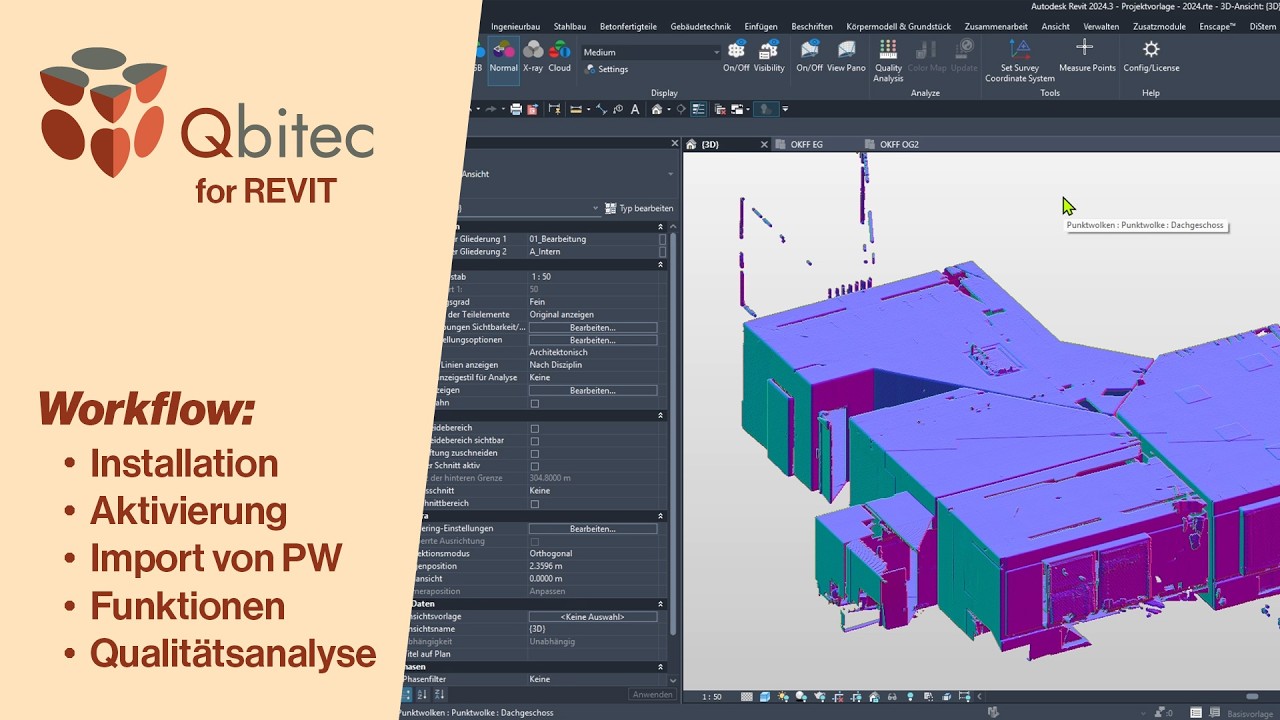Tick the checkbox below the third Bearbeiten button

point(535,403)
